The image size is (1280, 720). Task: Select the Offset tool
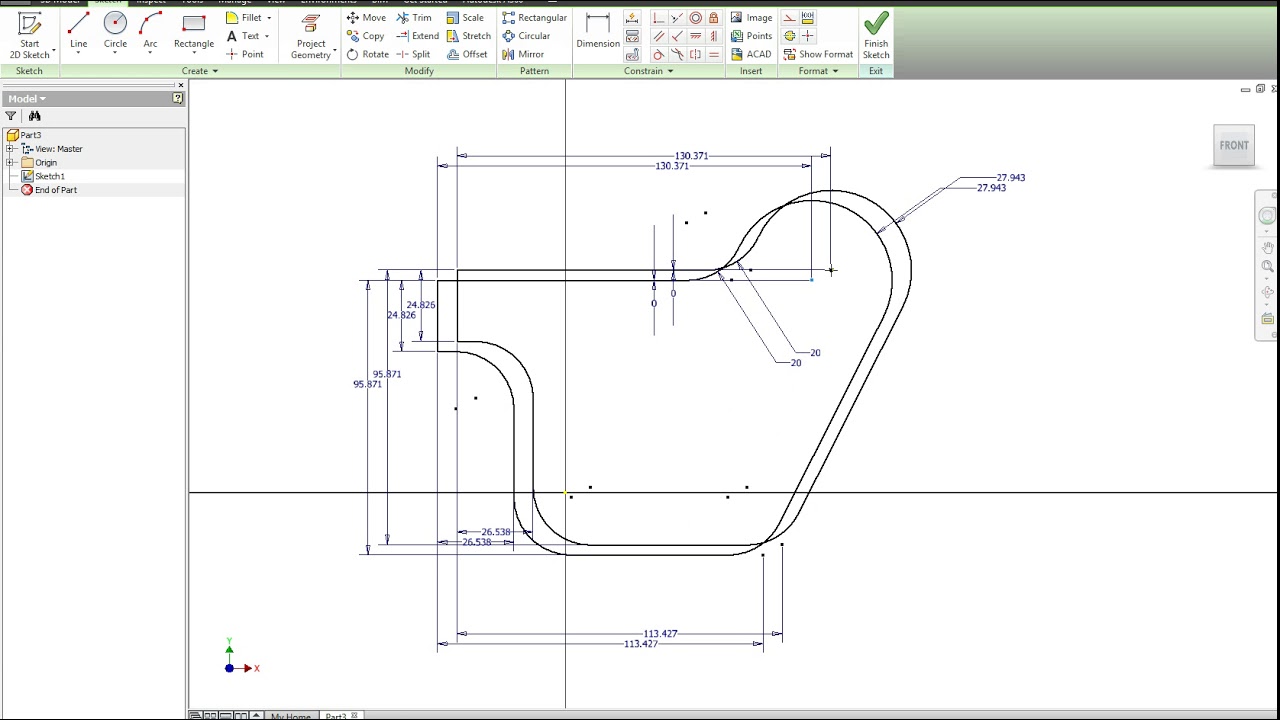click(x=467, y=54)
